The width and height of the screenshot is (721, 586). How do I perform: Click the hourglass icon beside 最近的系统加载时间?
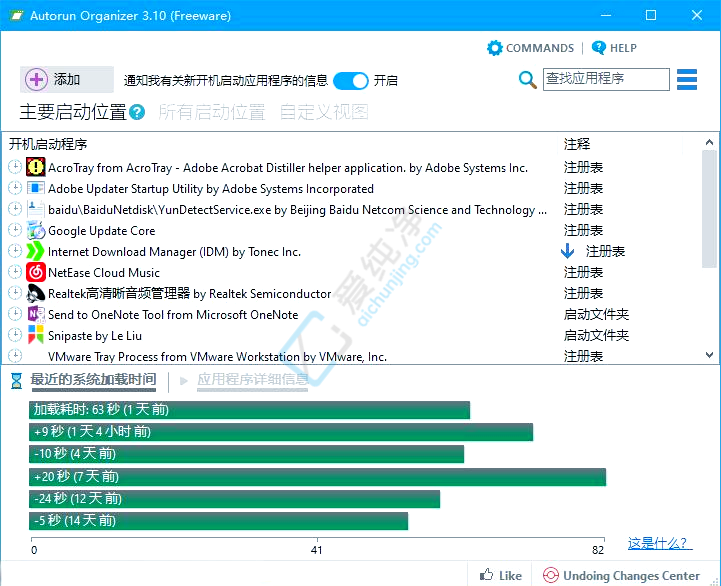pyautogui.click(x=16, y=380)
